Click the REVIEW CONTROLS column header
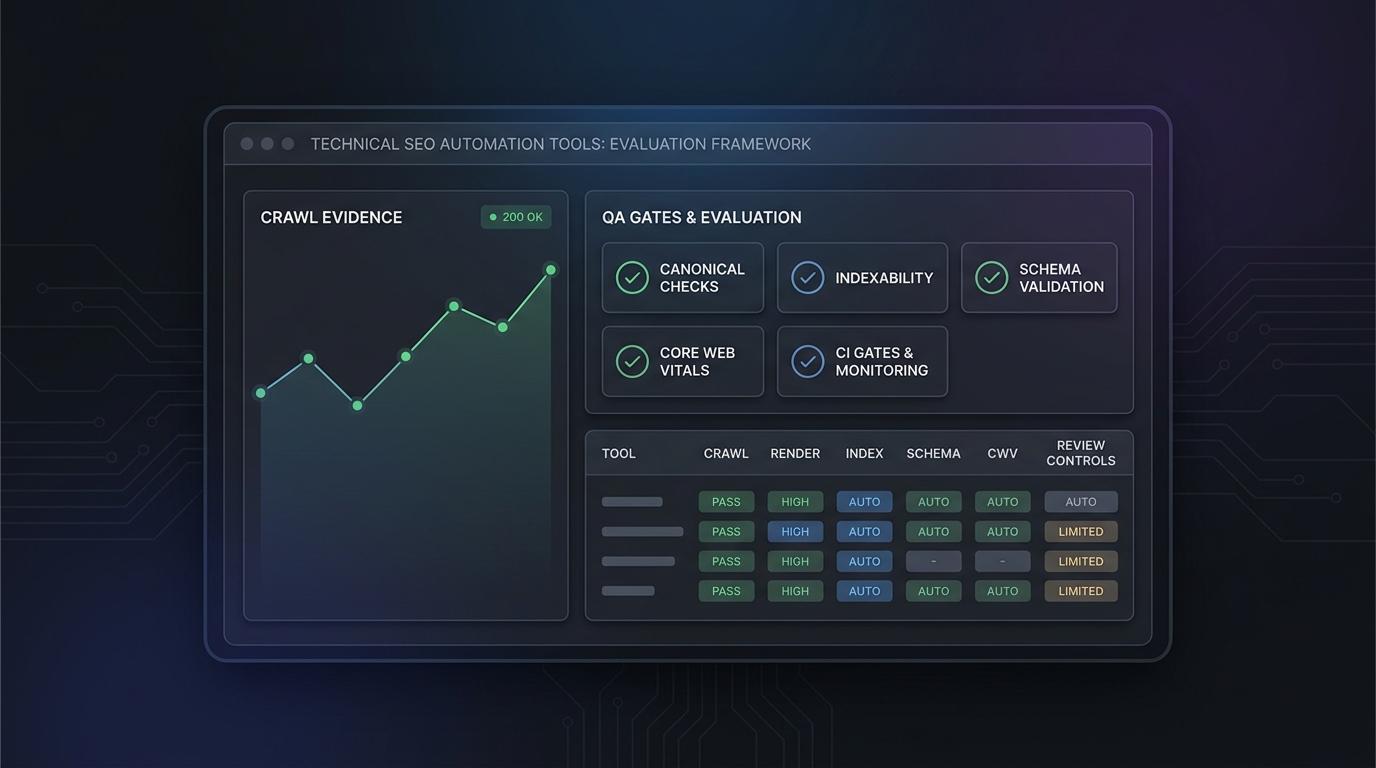 (1081, 453)
